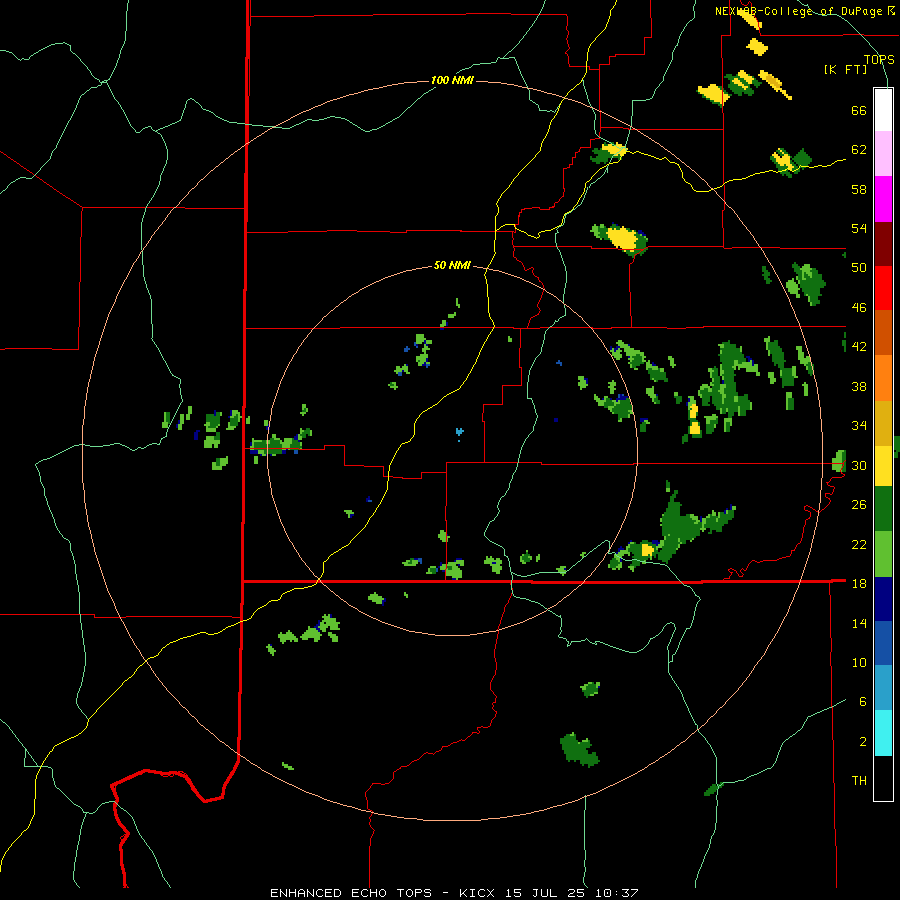
Task: Select the light green legend swatch
Action: (x=883, y=554)
